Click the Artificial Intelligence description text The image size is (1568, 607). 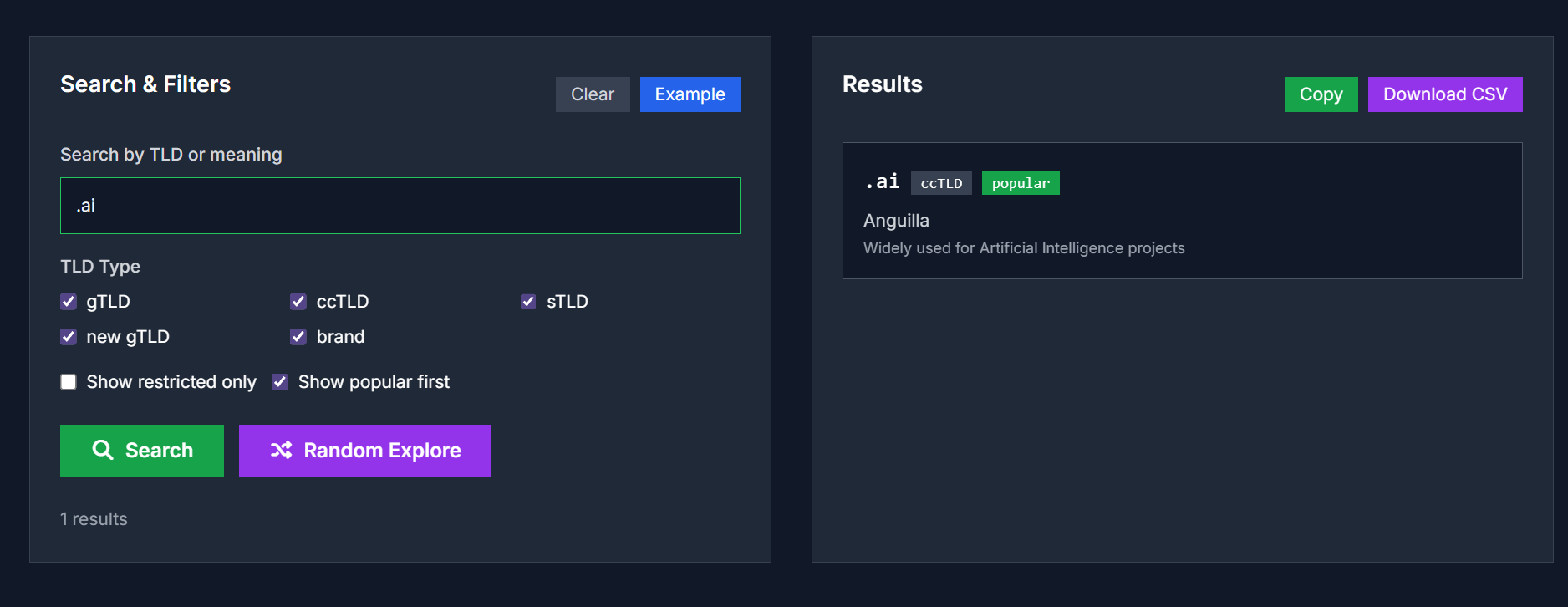[1023, 248]
